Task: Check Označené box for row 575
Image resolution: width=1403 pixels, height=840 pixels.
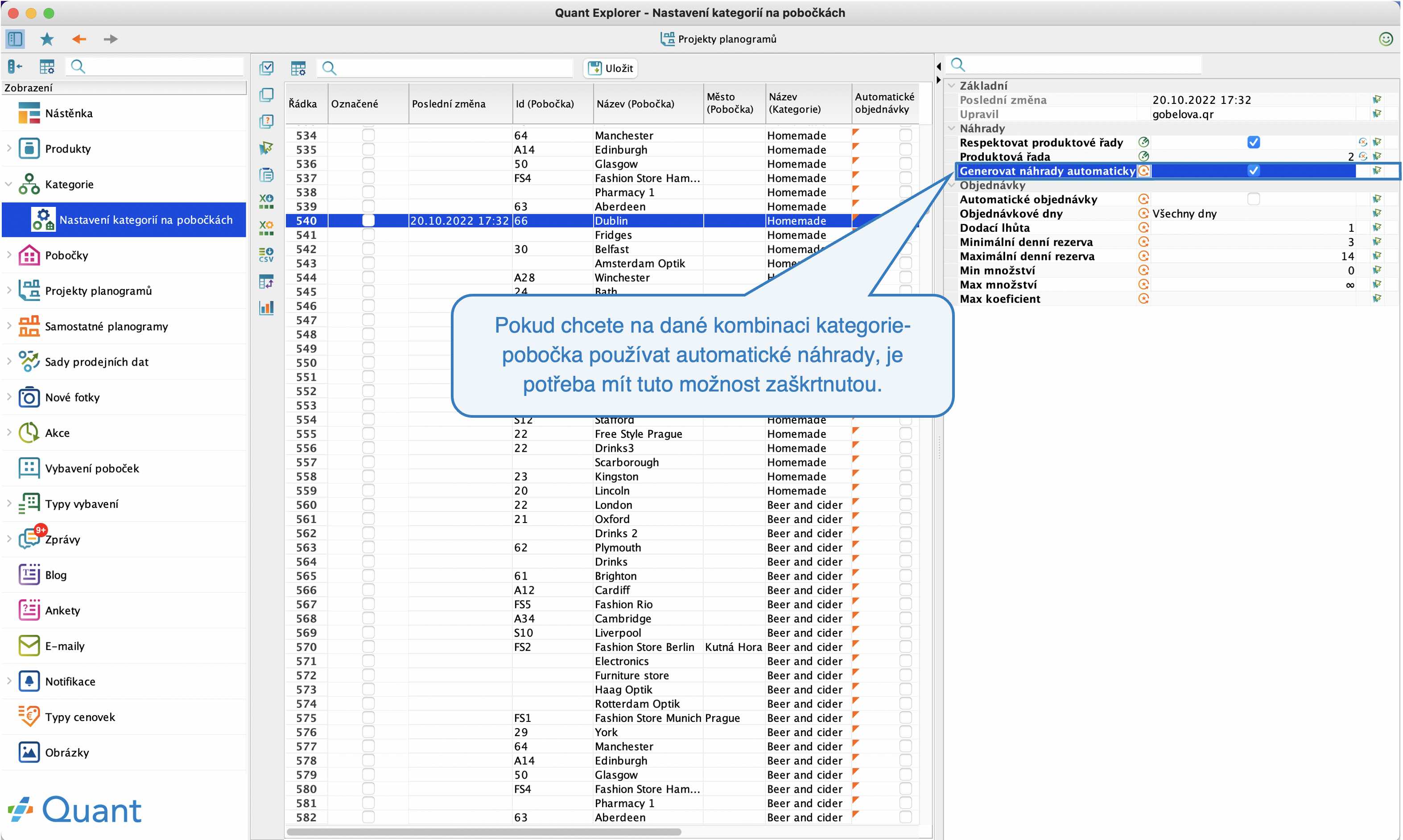Action: coord(368,718)
